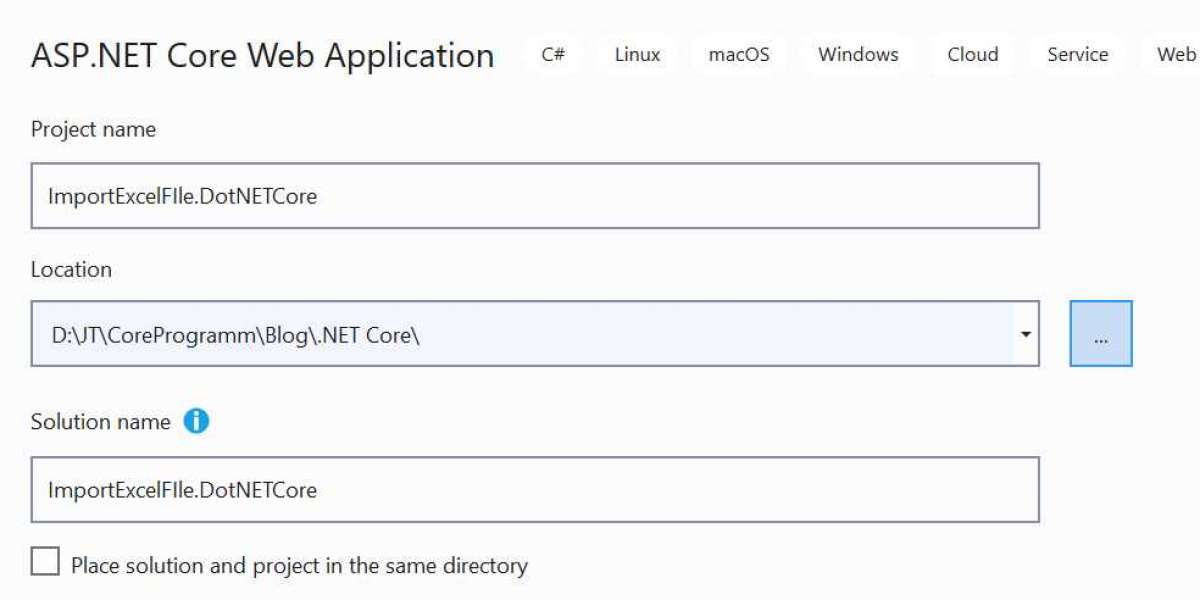Enable Place solution and project in same directory
Viewport: 1200px width, 600px height.
45,562
